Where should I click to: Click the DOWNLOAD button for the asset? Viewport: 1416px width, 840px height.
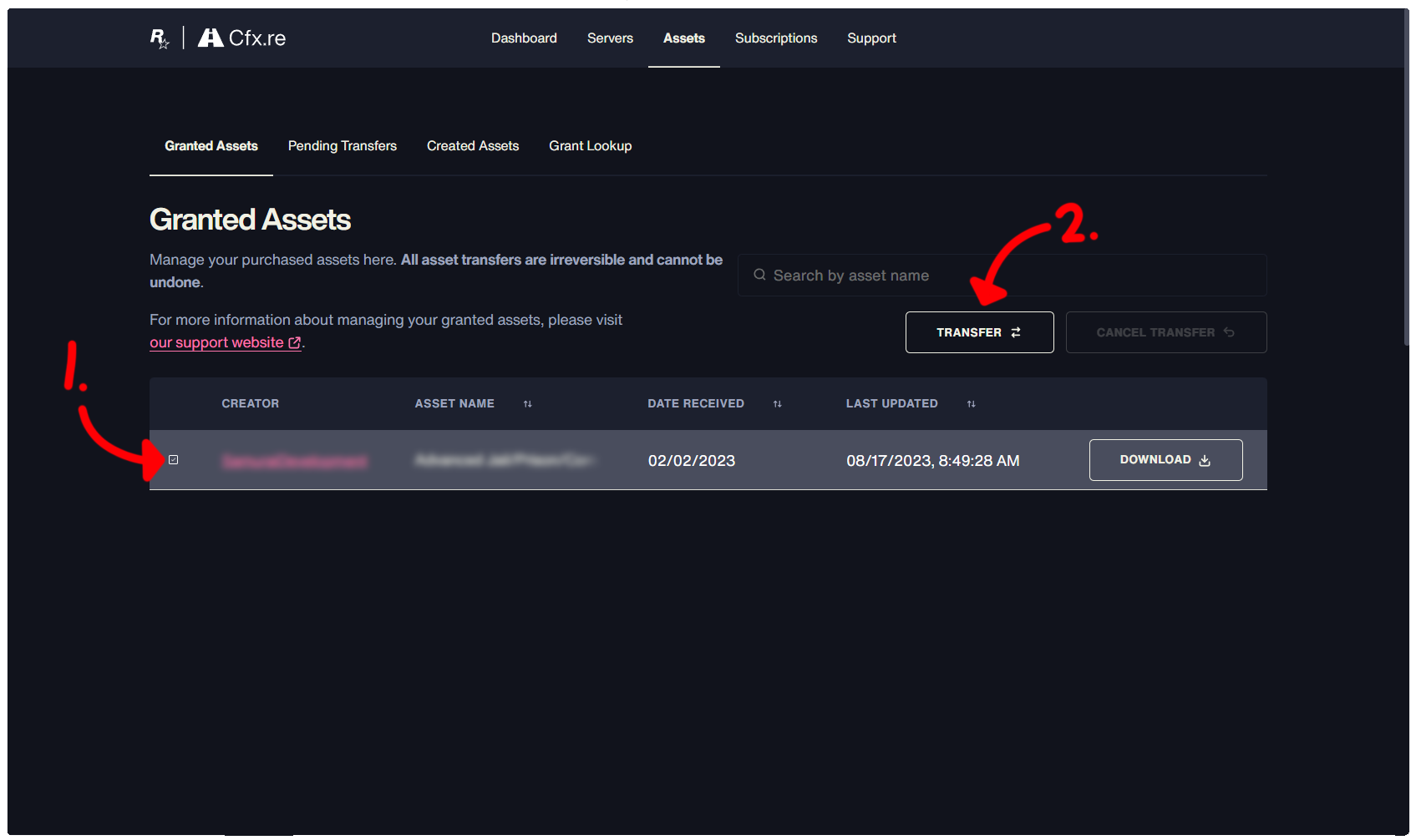point(1165,460)
